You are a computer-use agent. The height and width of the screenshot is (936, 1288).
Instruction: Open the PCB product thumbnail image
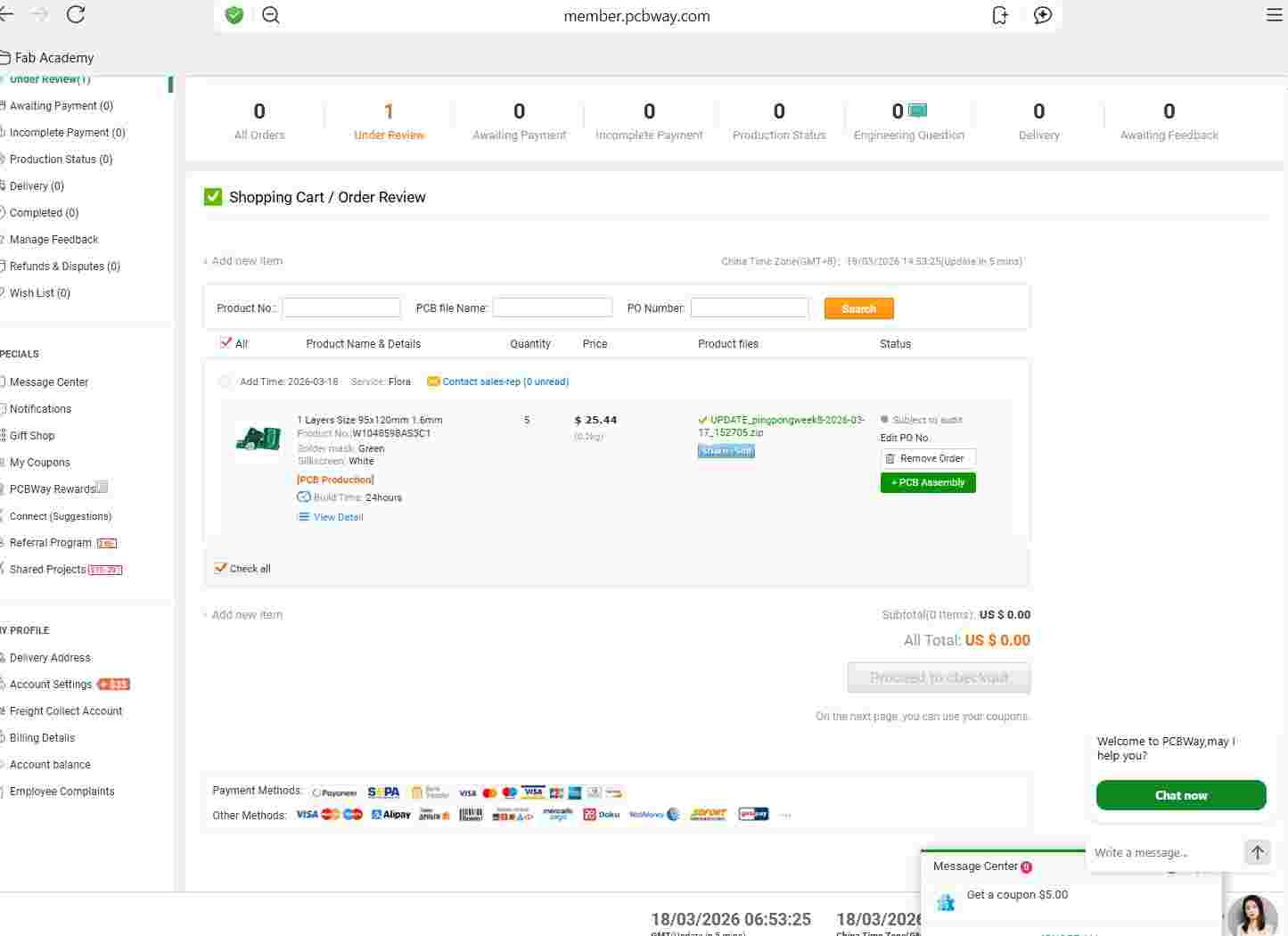[258, 439]
